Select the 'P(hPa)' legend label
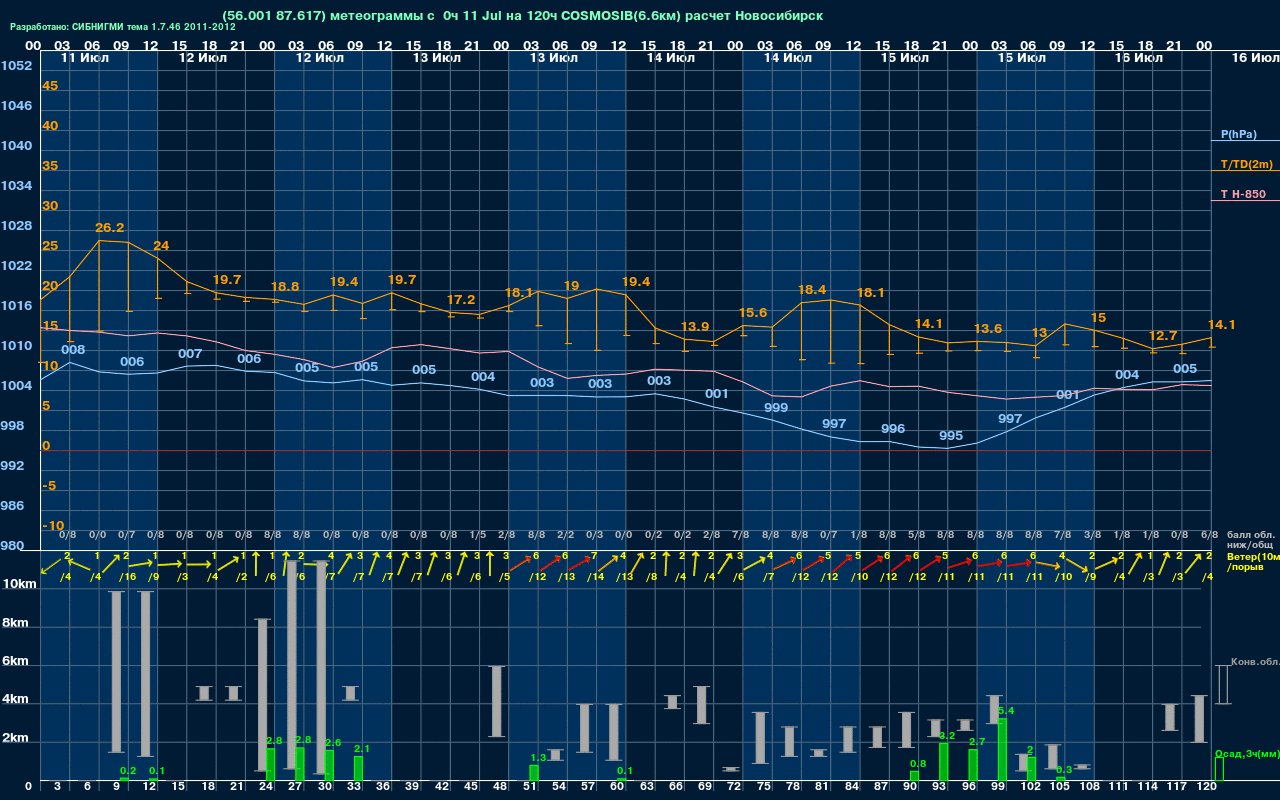Screen dimensions: 1280x800 (x=1238, y=134)
